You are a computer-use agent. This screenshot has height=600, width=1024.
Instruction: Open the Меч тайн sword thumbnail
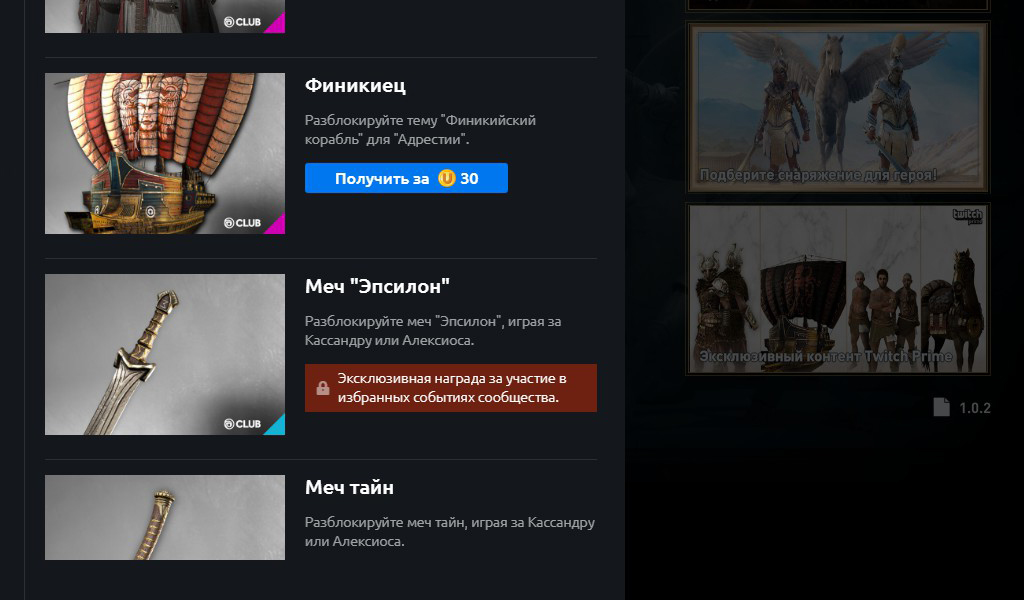pyautogui.click(x=165, y=517)
